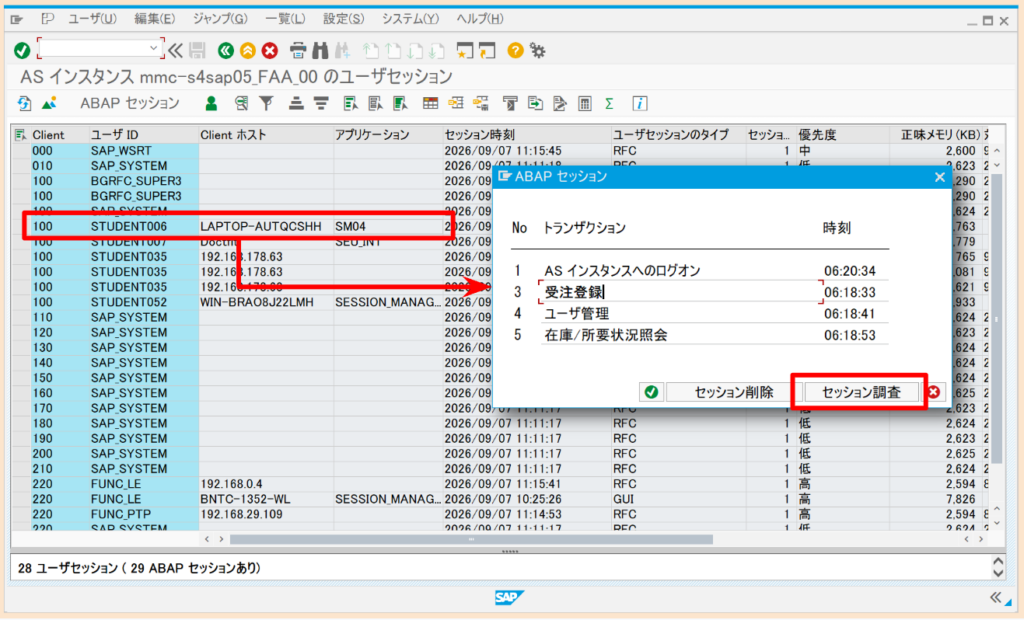Viewport: 1024px width, 620px height.
Task: Click the Sort Ascending icon
Action: tap(296, 103)
